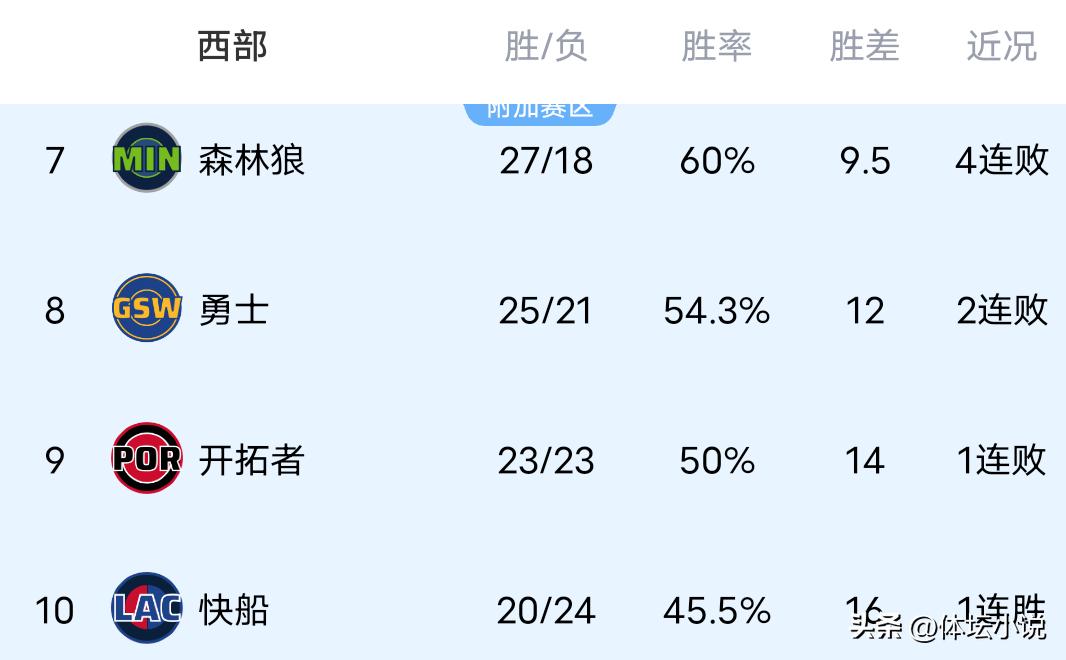Viewport: 1066px width, 660px height.
Task: Click the Trail Blazers POR team logo
Action: coord(147,459)
